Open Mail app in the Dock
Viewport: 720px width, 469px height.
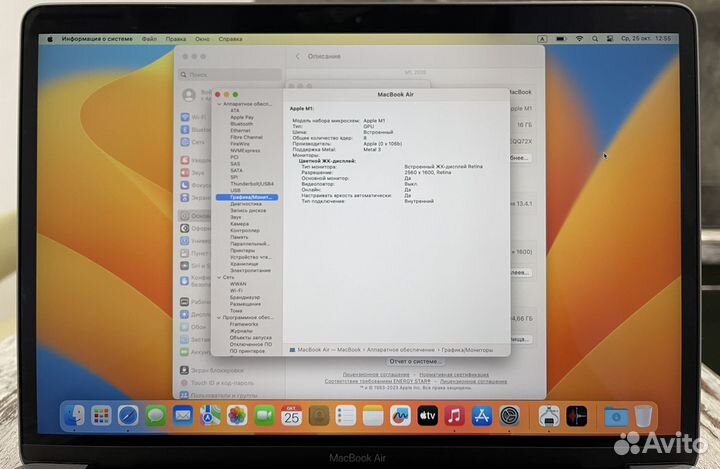[x=183, y=416]
